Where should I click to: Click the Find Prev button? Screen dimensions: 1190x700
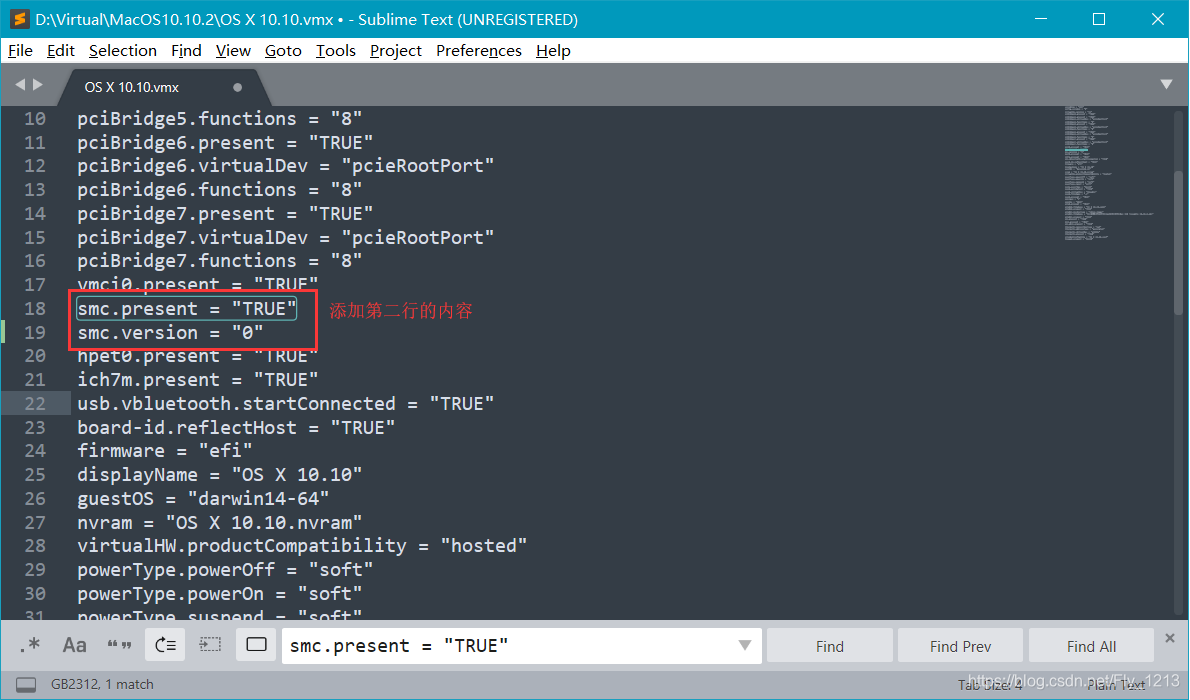tap(960, 646)
